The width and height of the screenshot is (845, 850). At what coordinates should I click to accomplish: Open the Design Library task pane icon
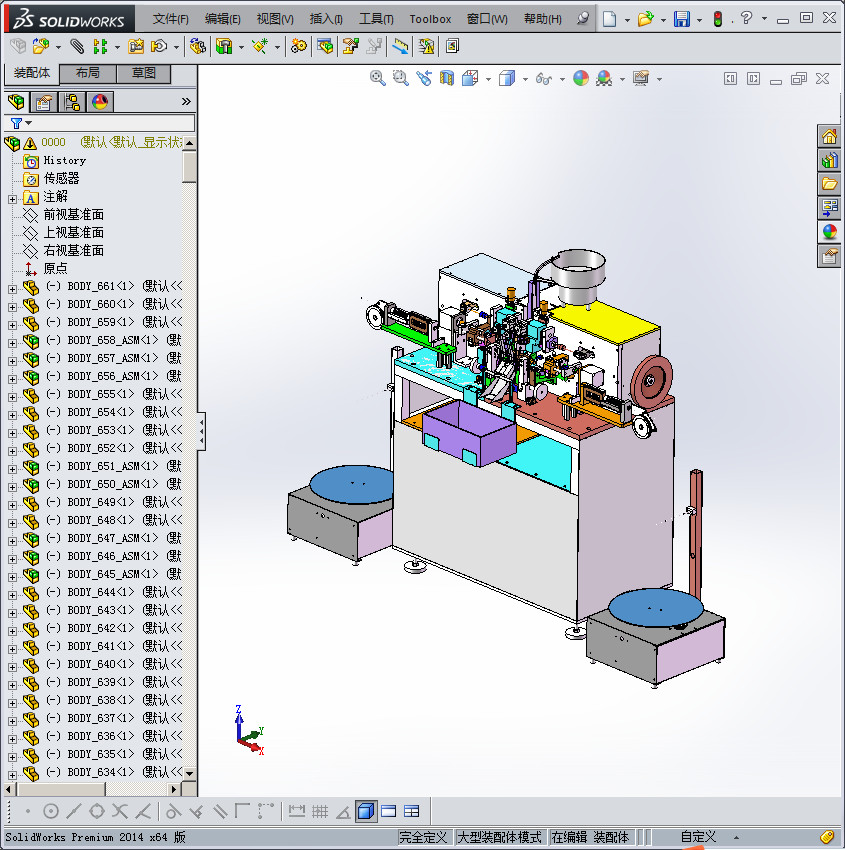point(829,160)
